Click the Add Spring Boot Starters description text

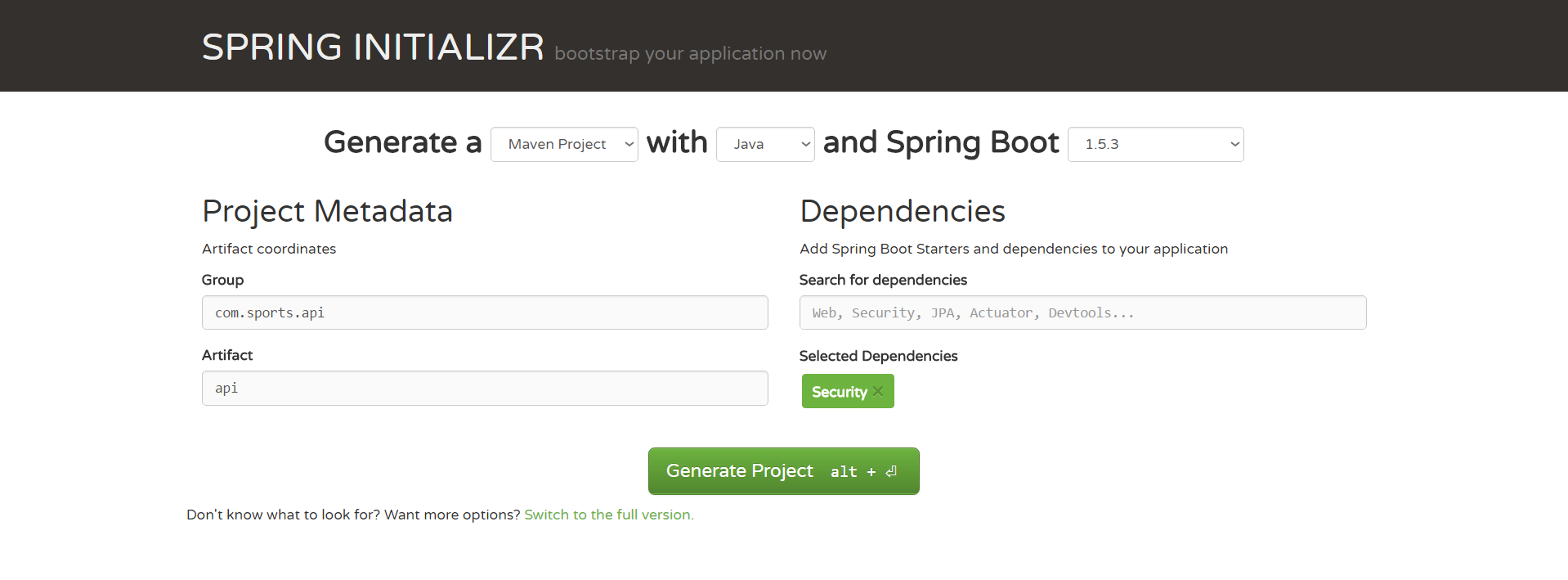click(1014, 249)
